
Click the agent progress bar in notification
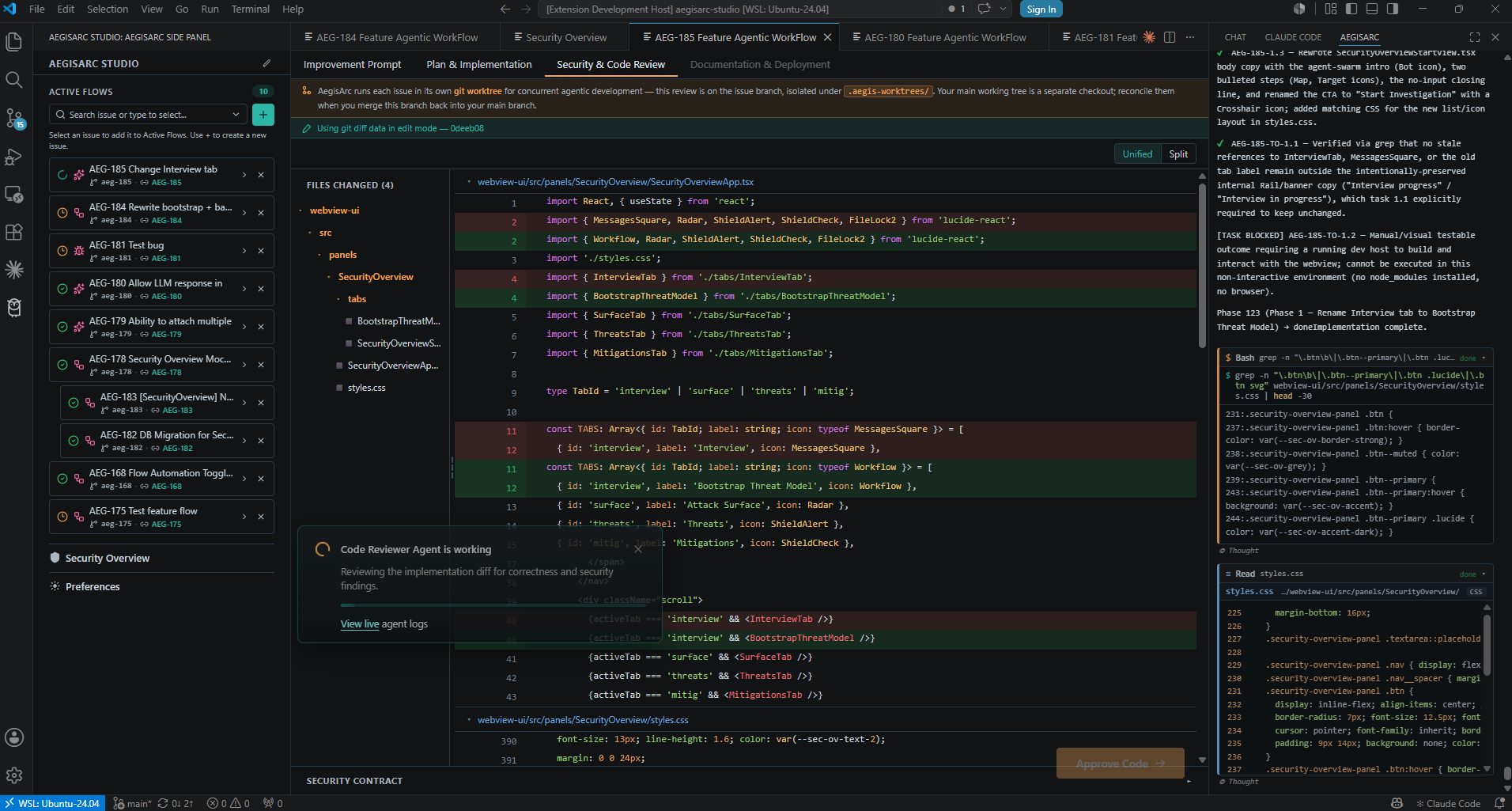(x=493, y=605)
